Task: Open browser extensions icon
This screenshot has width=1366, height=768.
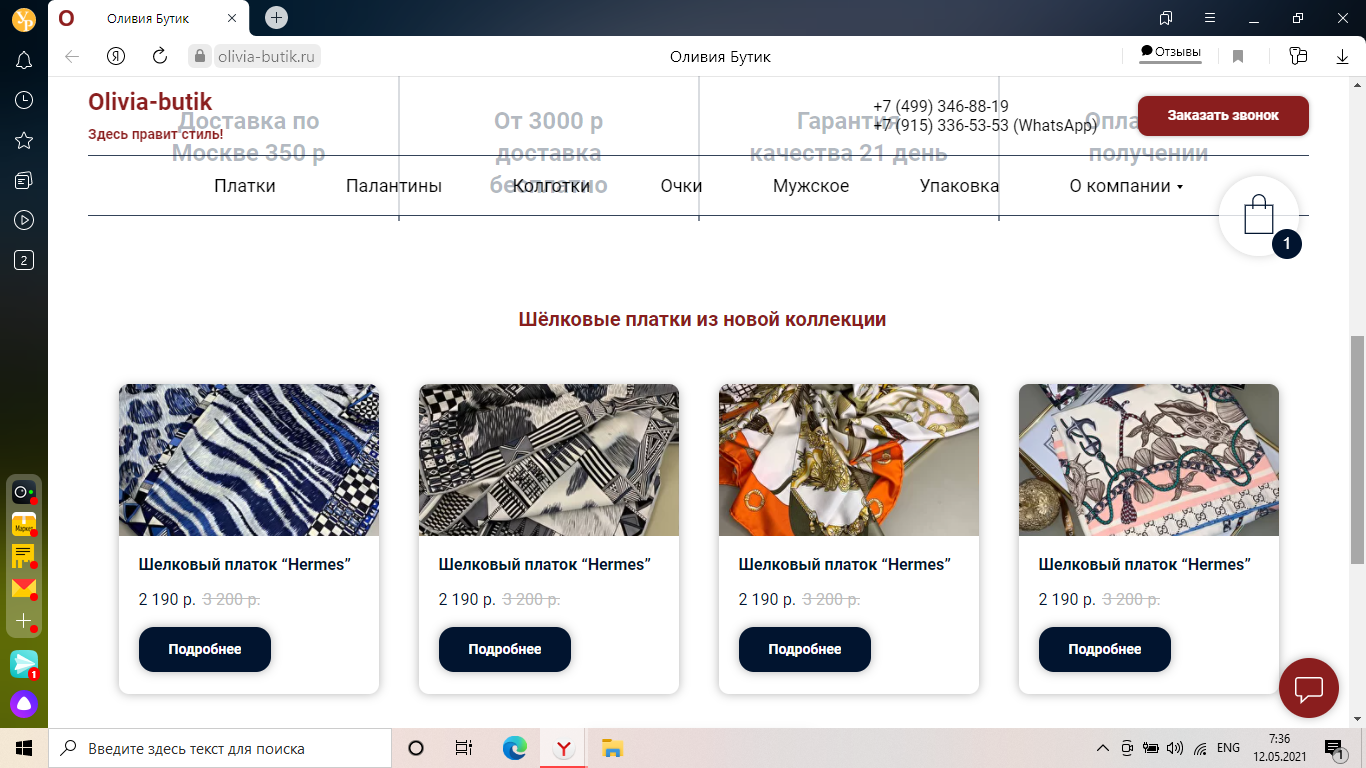Action: pyautogui.click(x=1299, y=57)
